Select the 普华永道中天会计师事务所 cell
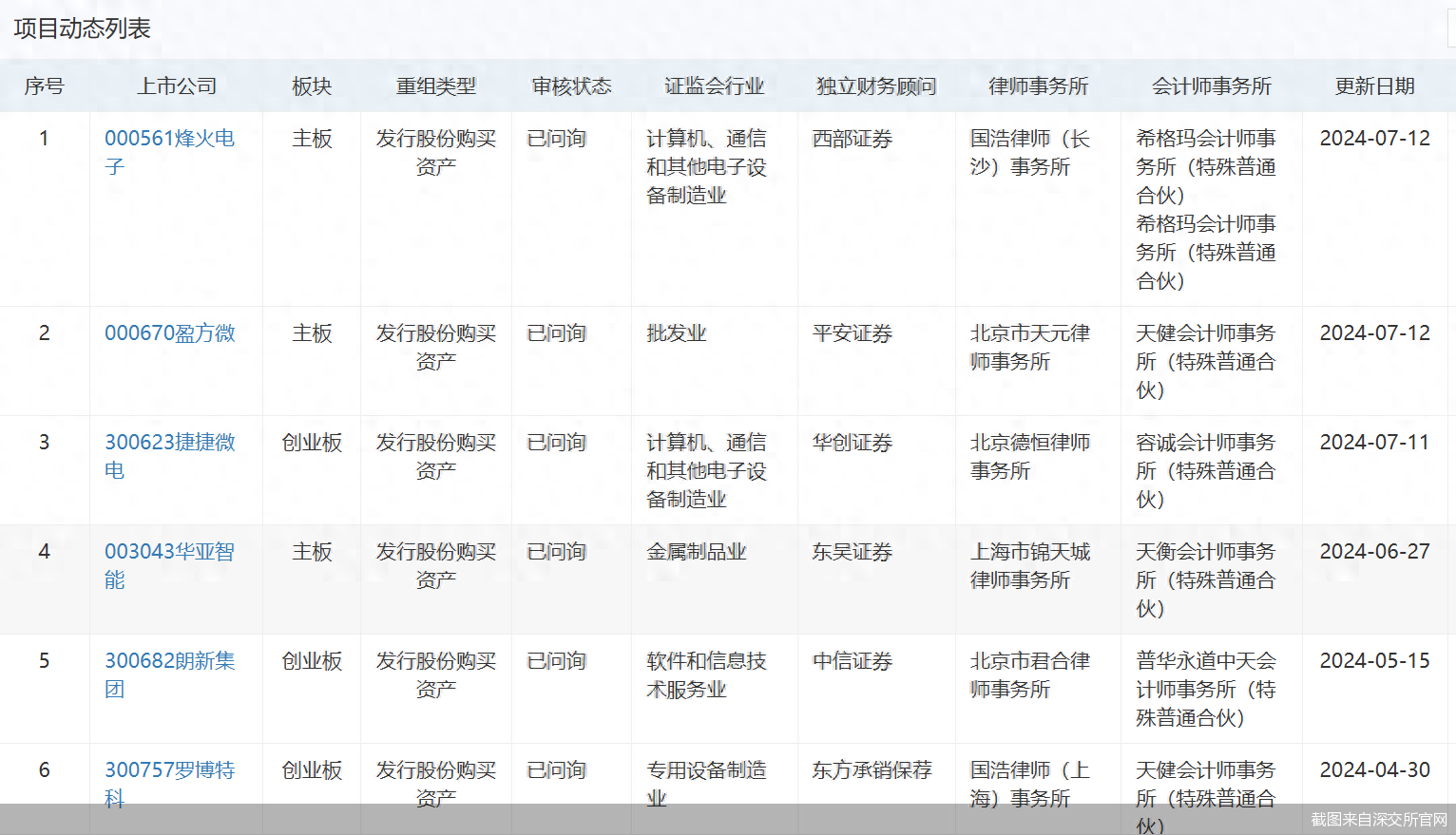Screen dimensions: 1456x835 [1206, 689]
